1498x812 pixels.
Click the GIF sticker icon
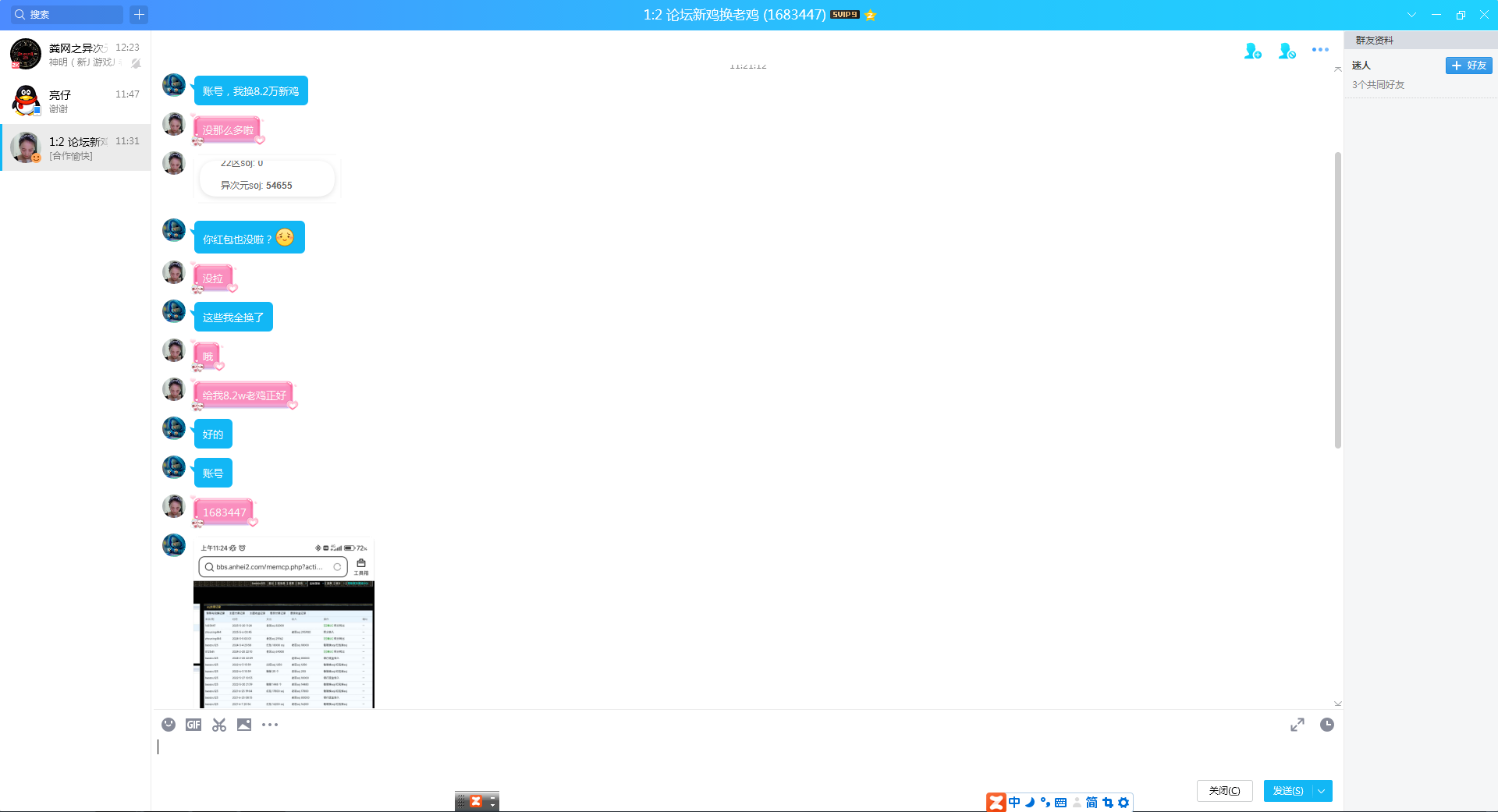[193, 725]
